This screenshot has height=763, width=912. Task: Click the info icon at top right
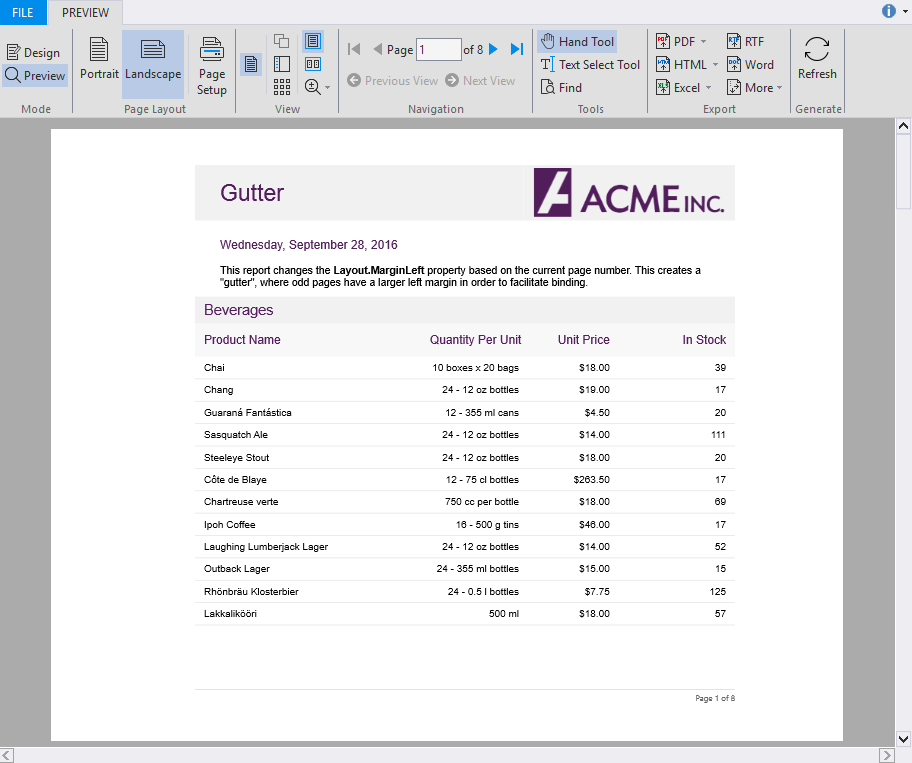tap(888, 11)
